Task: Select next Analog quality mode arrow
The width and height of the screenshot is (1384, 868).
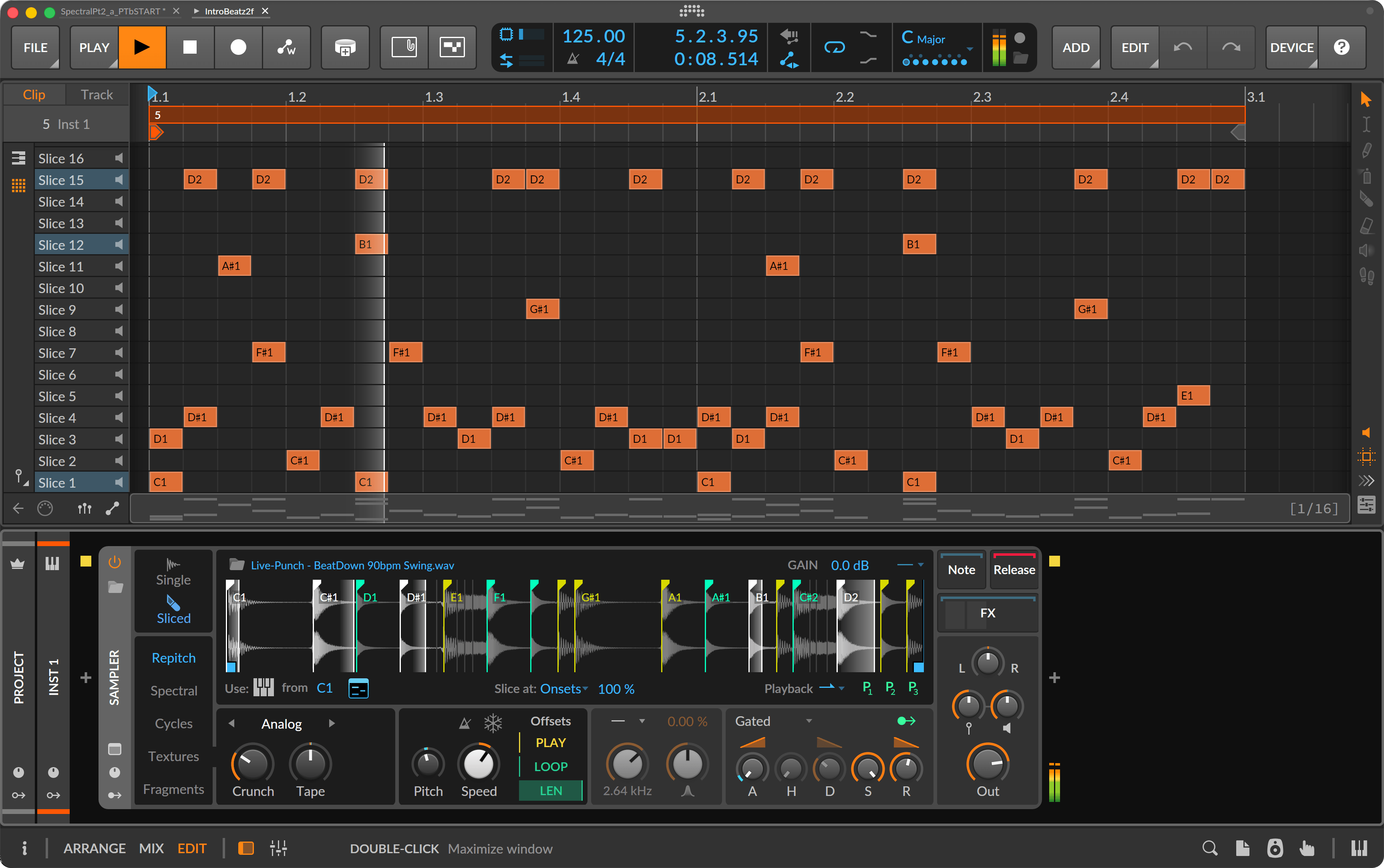Action: 332,723
